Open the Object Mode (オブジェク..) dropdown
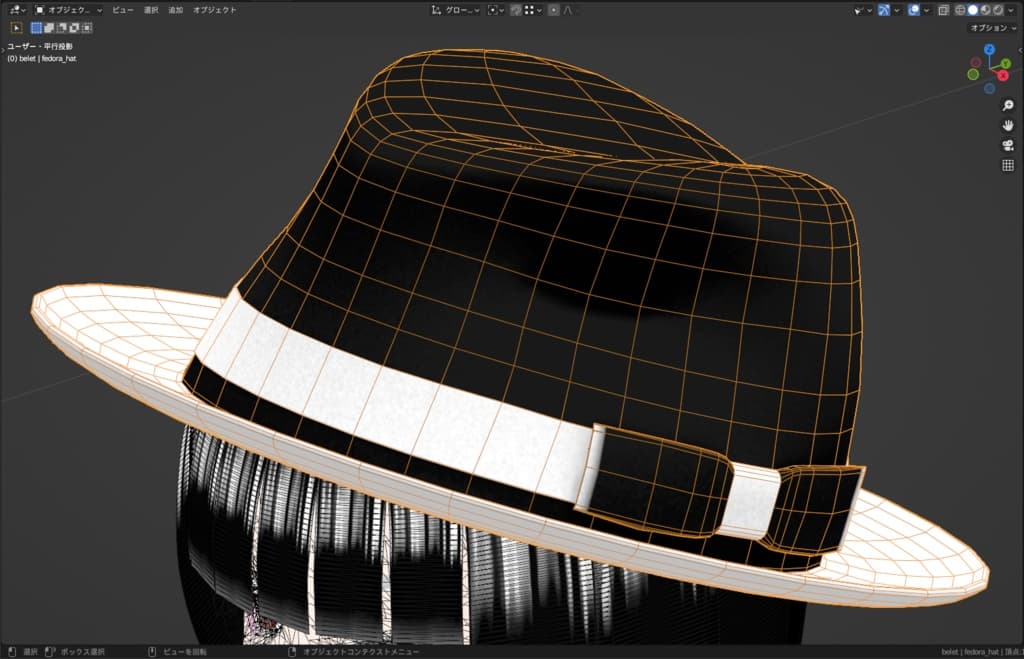 coord(68,10)
